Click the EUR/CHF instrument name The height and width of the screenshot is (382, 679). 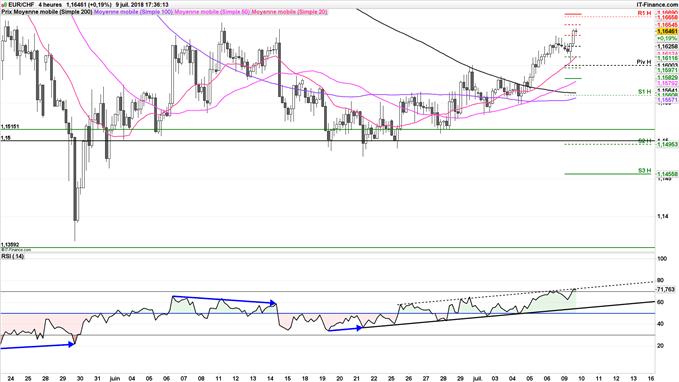coord(21,4)
